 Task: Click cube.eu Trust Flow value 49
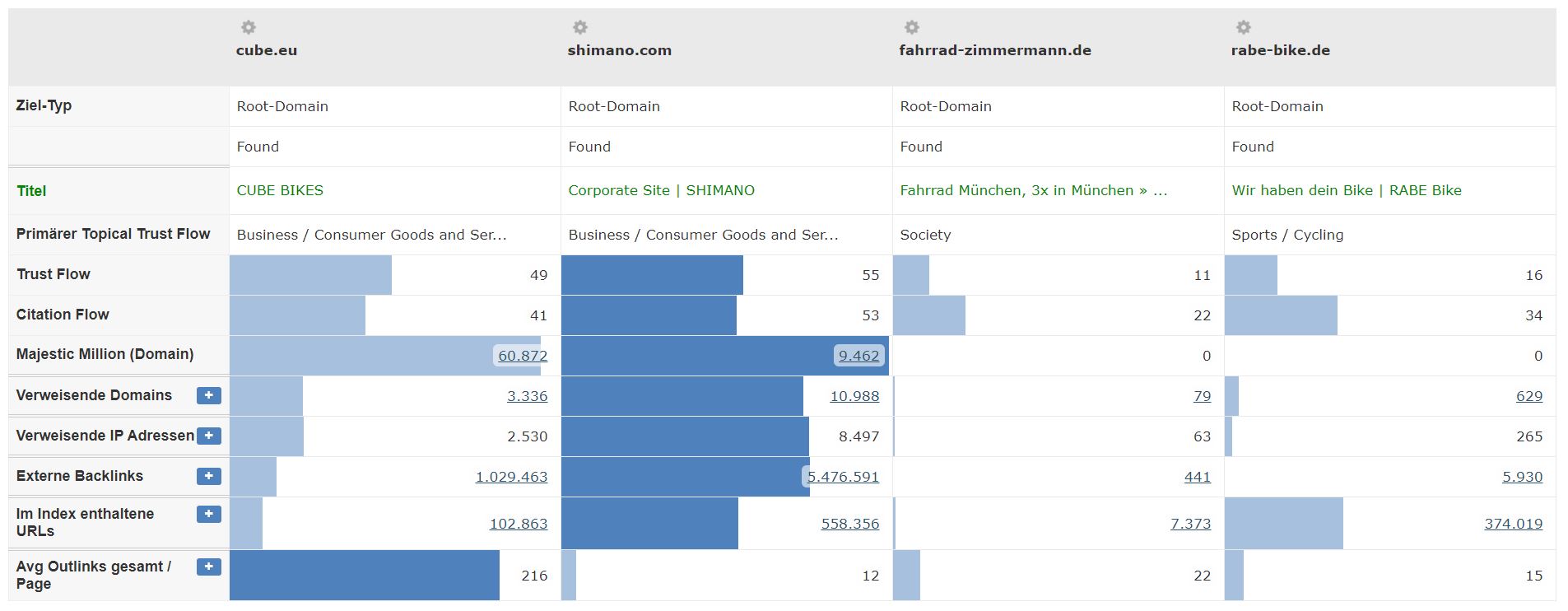click(x=539, y=275)
